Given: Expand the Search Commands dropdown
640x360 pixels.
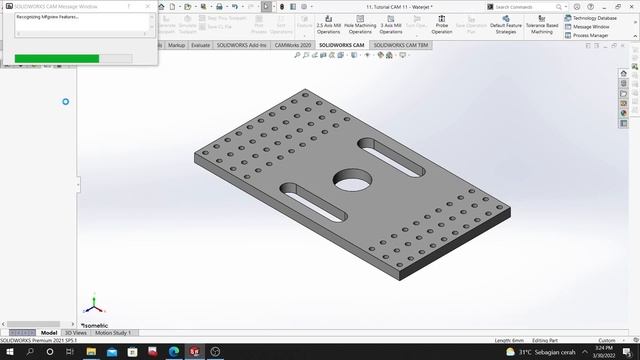Looking at the screenshot, I should point(566,7).
